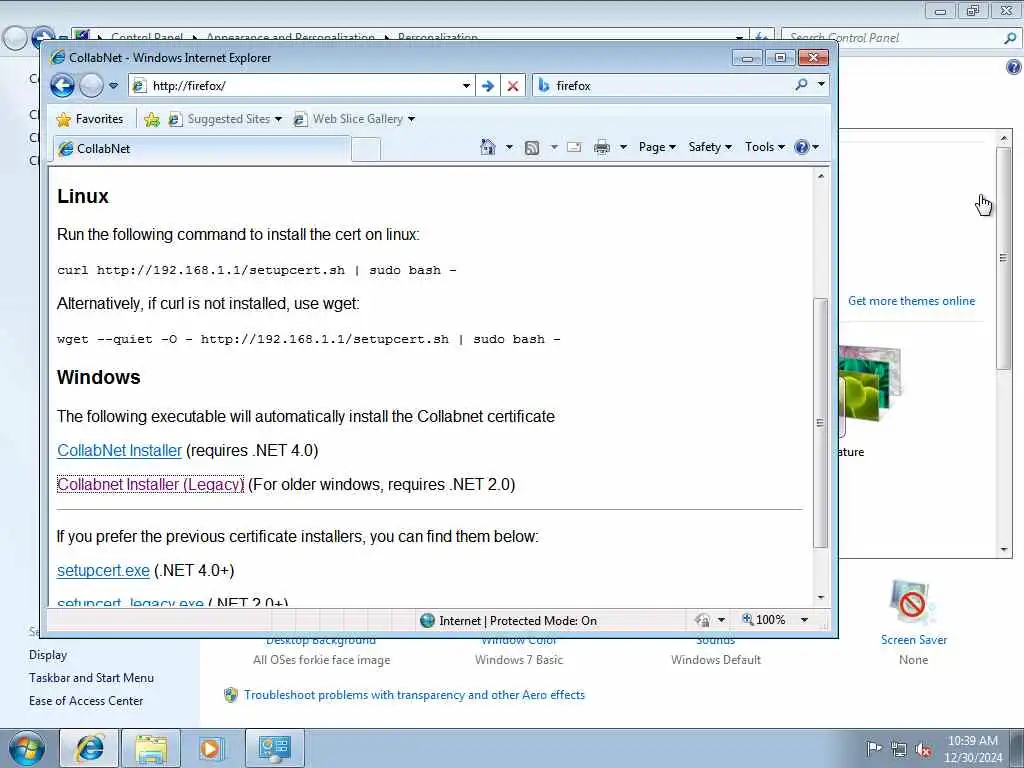Click the IE Help question mark icon
Screen dimensions: 1024x768
[x=802, y=147]
